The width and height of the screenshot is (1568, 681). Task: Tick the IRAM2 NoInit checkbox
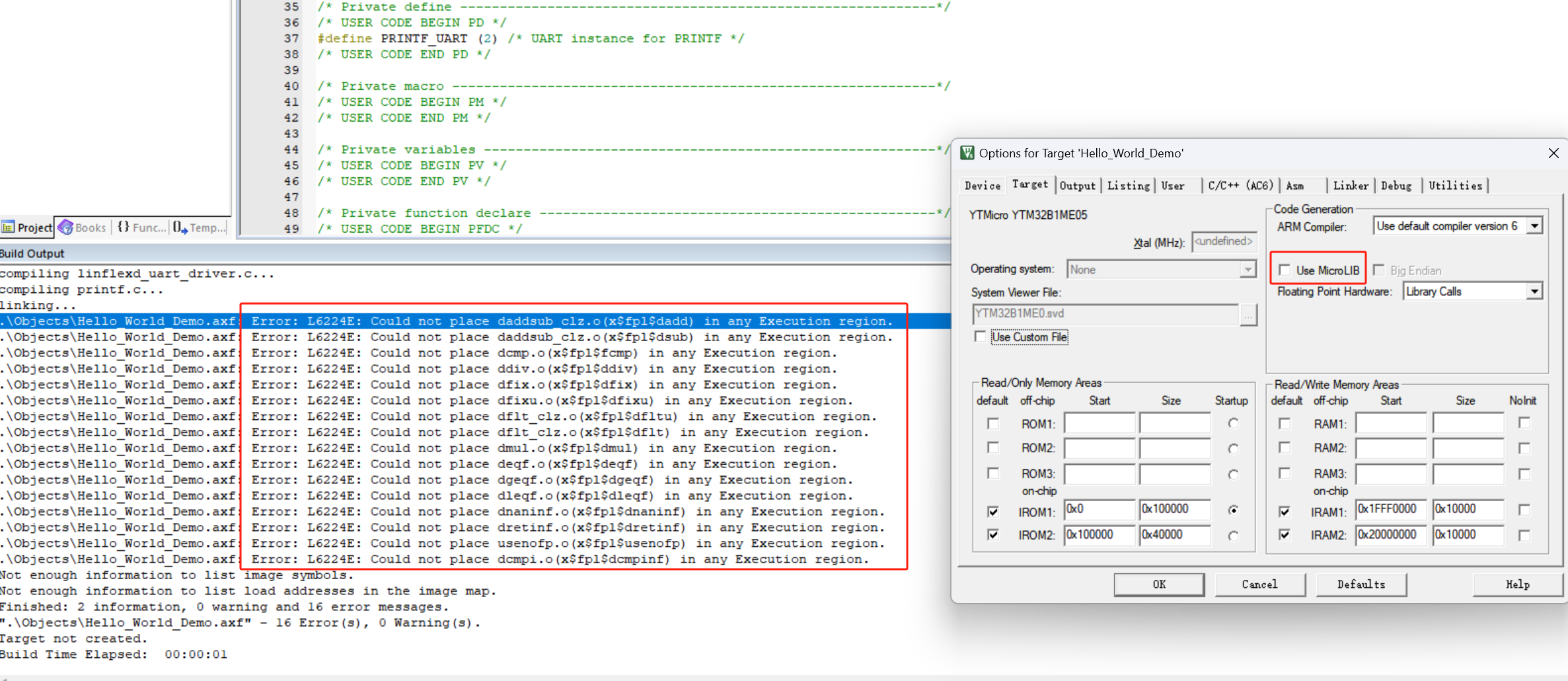pyautogui.click(x=1524, y=536)
